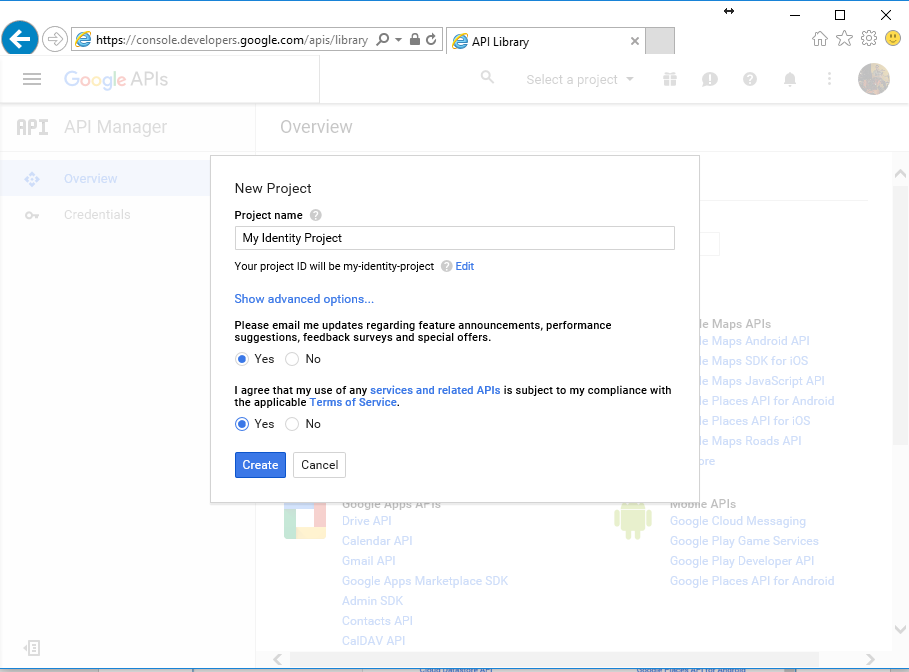This screenshot has width=909, height=672.
Task: Close the API Library tab
Action: (x=635, y=41)
